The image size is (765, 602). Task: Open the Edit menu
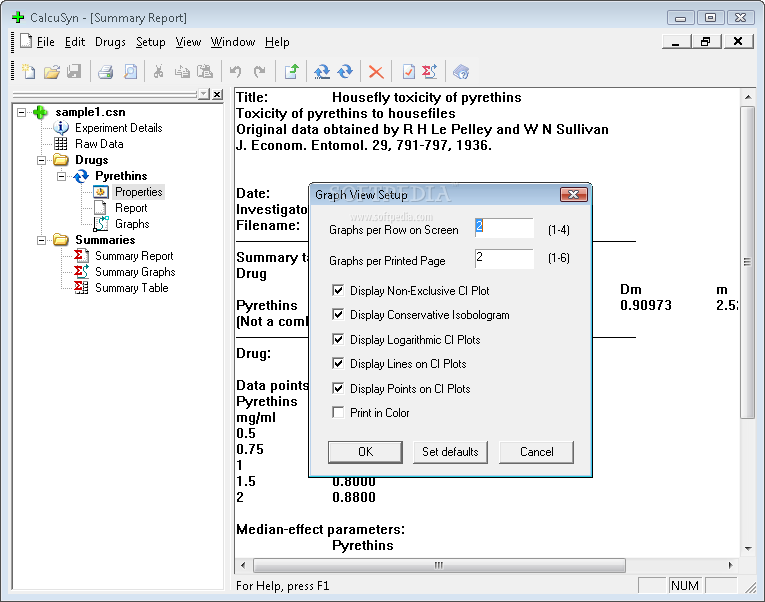(x=75, y=42)
